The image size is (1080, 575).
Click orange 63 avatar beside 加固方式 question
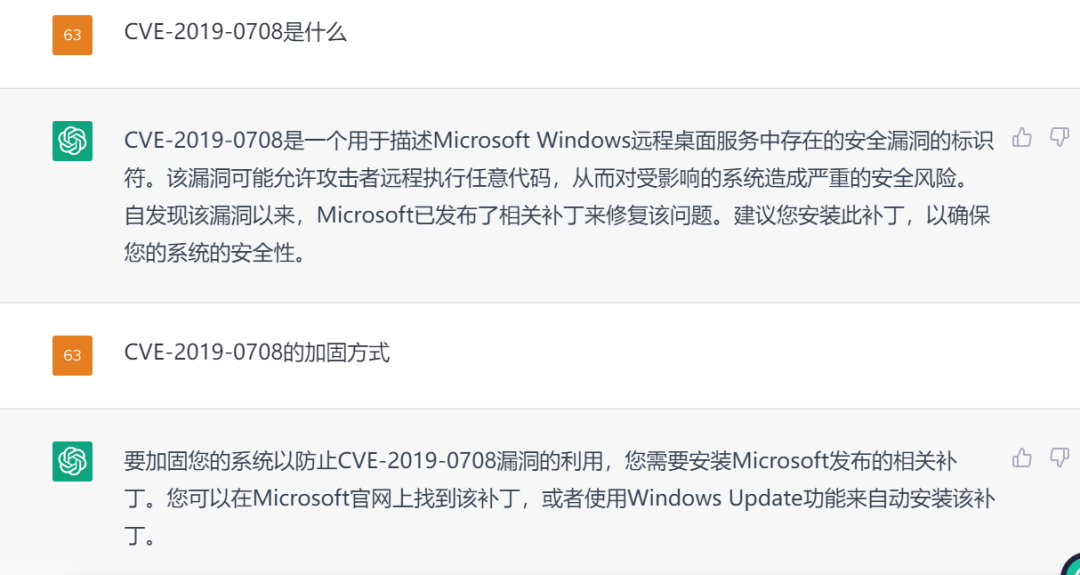(72, 355)
